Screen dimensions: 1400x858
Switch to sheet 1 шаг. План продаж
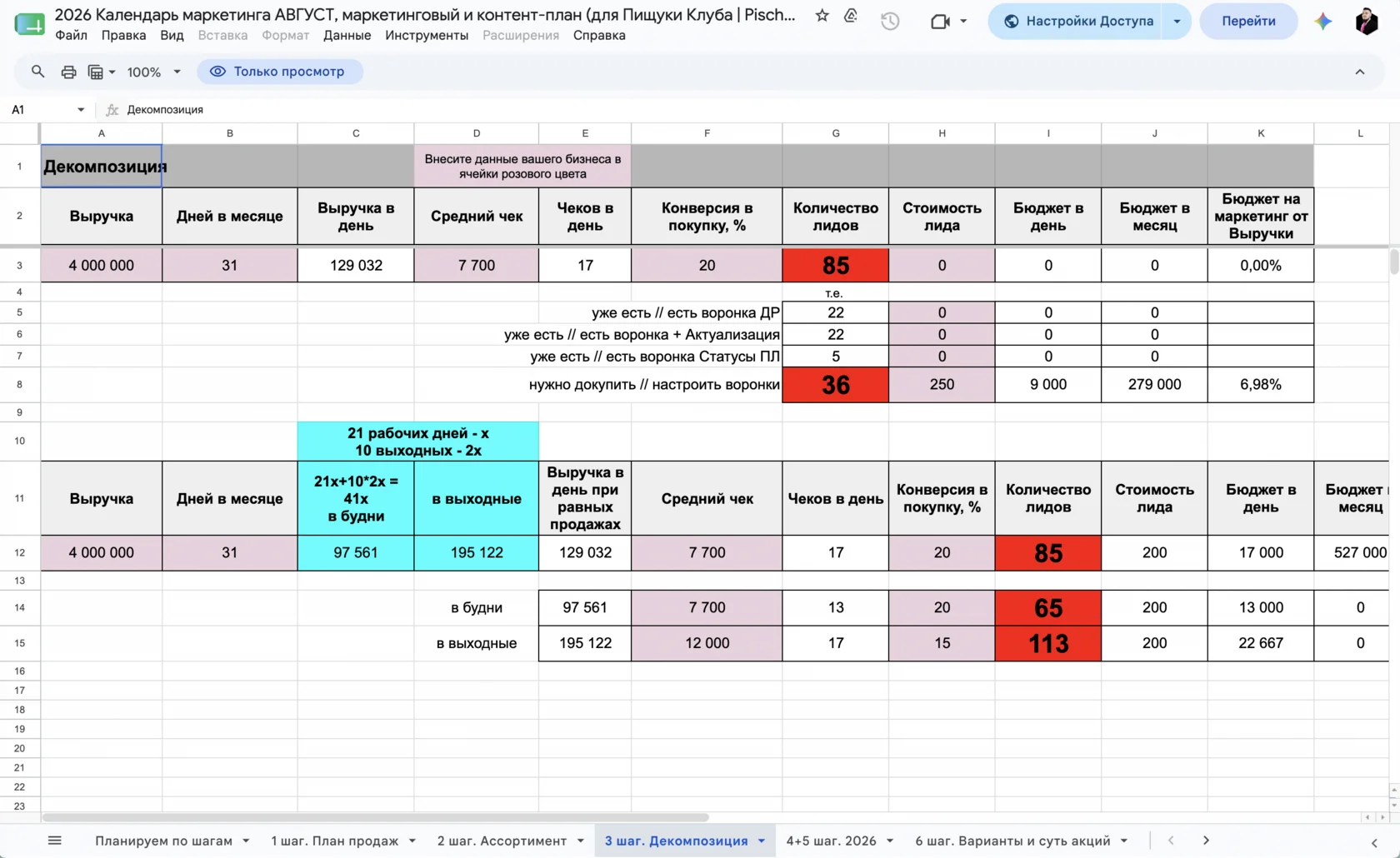[334, 841]
